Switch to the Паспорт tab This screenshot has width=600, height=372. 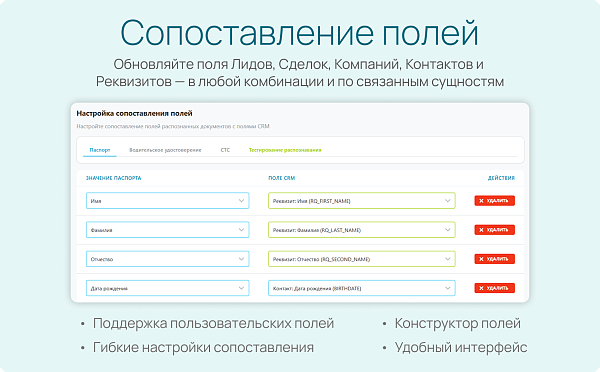point(100,150)
